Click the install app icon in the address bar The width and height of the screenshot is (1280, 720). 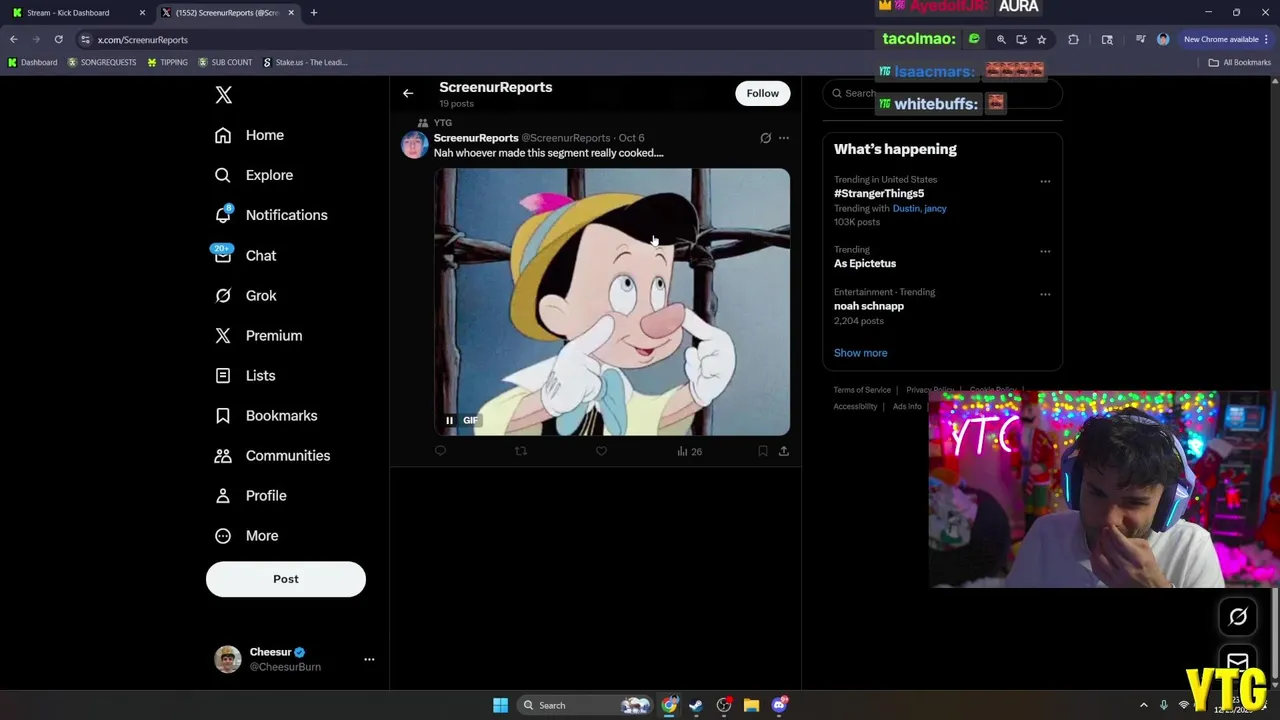click(1021, 39)
